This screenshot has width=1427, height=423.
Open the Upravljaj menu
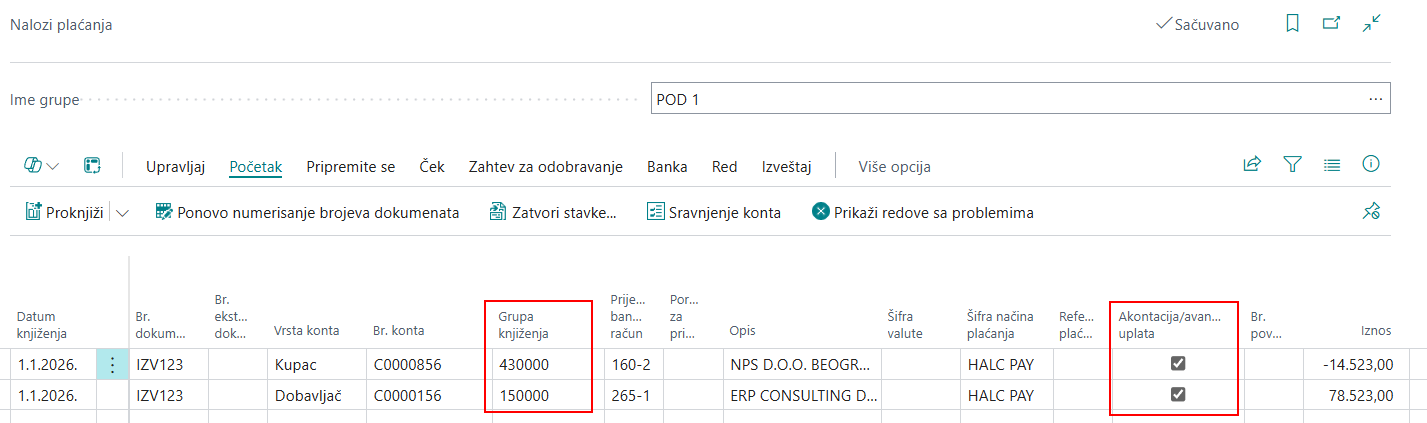pyautogui.click(x=176, y=167)
